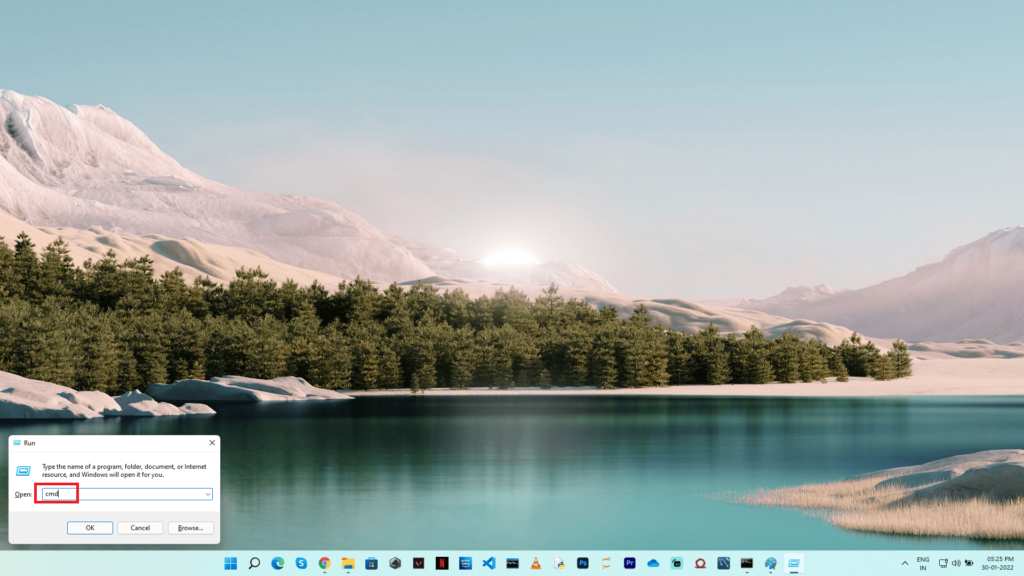Click the Open text field containing cmd

[x=120, y=494]
